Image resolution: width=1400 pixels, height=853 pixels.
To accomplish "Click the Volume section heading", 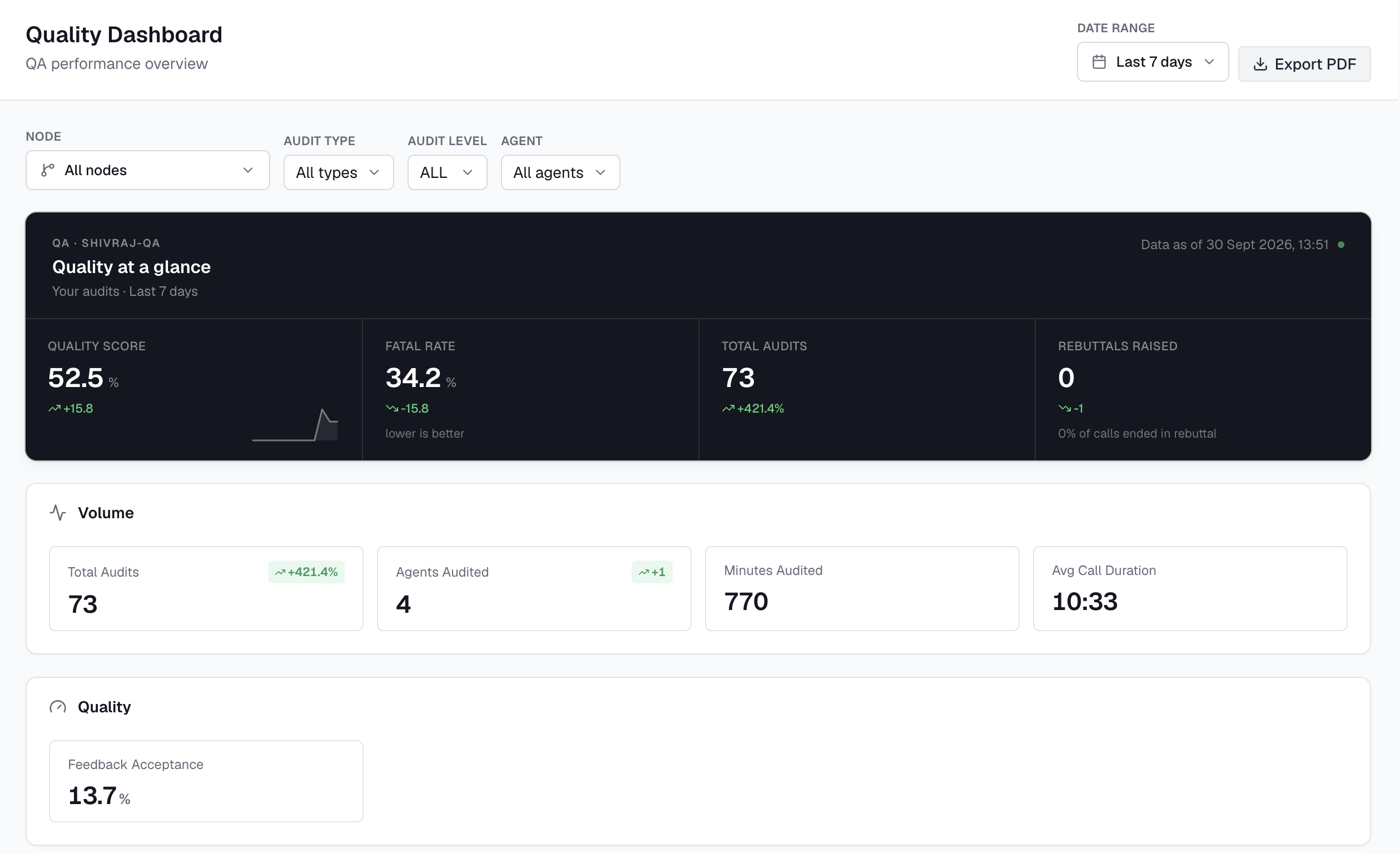I will click(106, 513).
